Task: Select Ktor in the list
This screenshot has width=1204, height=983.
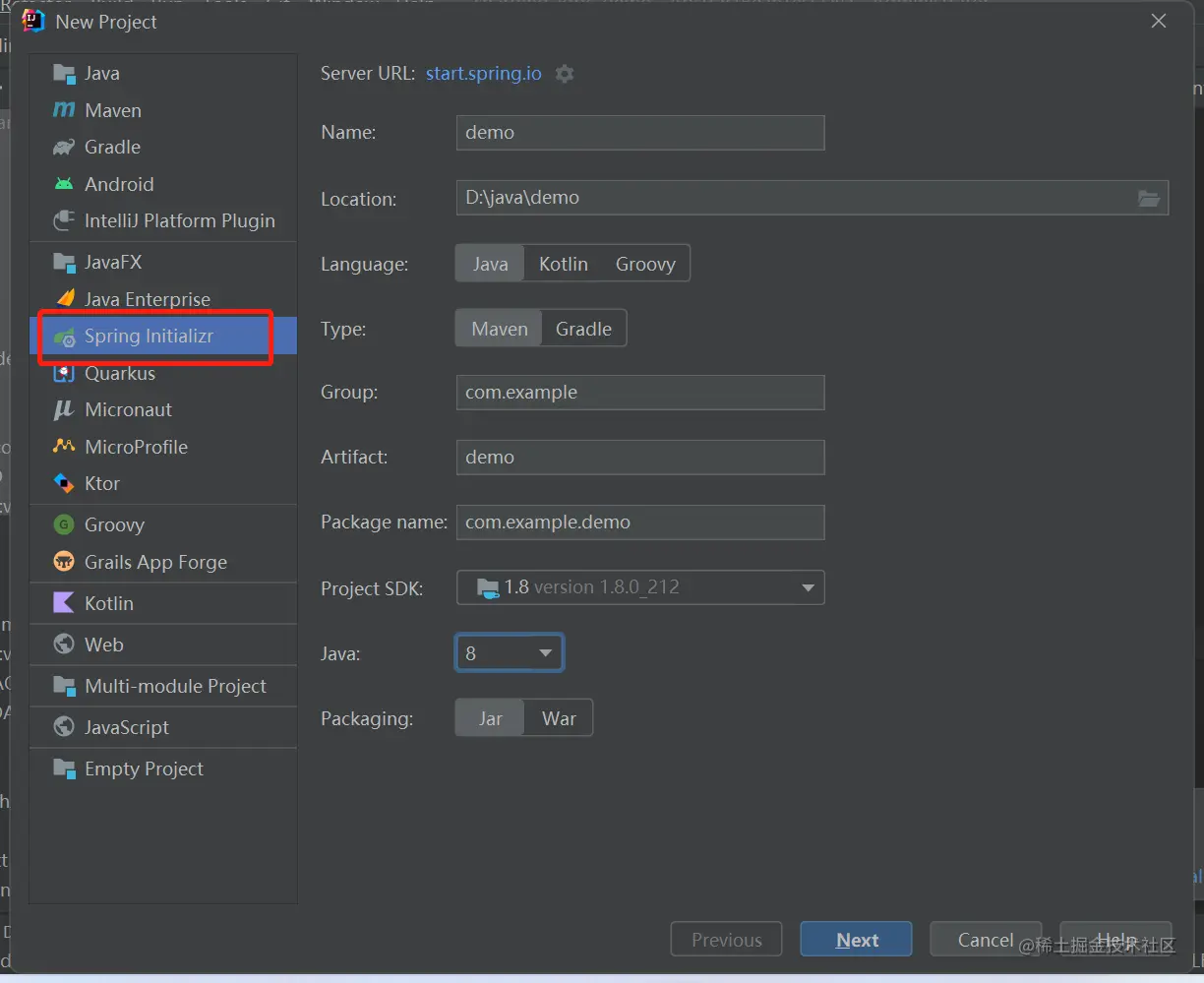Action: [163, 483]
